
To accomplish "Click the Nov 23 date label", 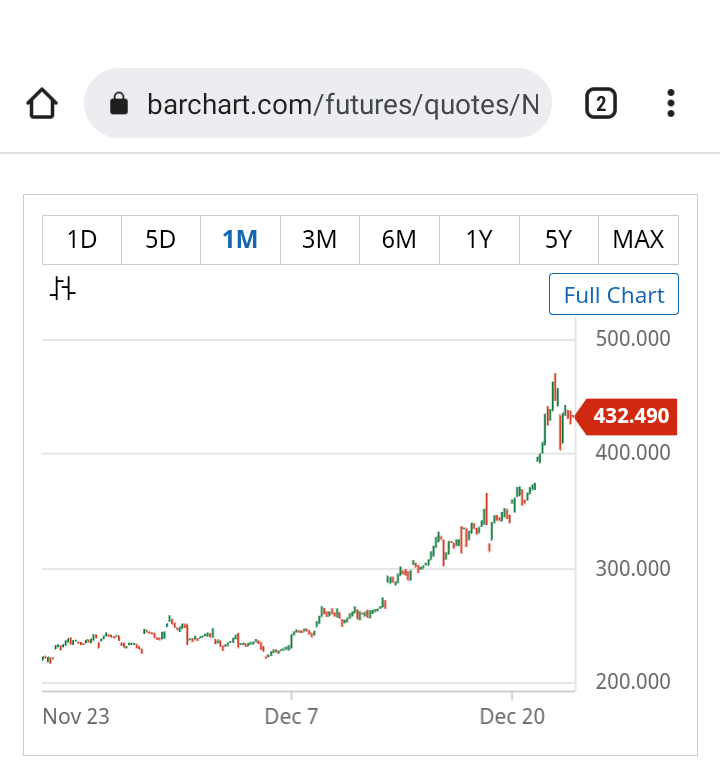I will coord(76,716).
